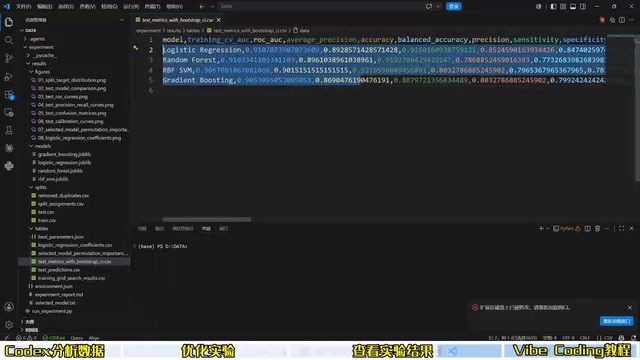Open Explorer More Actions ellipsis
This screenshot has width=640, height=360.
point(122,20)
